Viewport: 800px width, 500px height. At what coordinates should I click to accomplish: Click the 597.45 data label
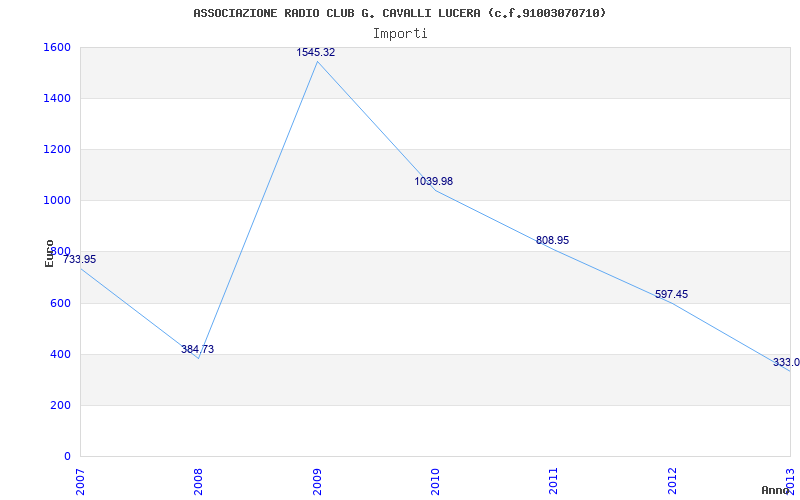click(671, 294)
